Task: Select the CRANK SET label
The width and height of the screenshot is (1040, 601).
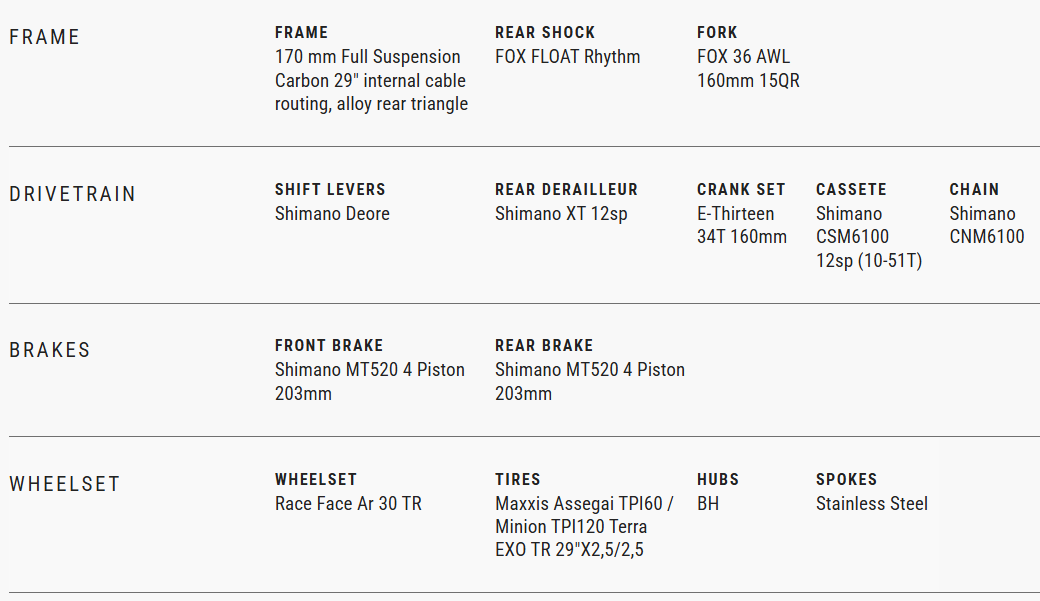Action: [741, 189]
